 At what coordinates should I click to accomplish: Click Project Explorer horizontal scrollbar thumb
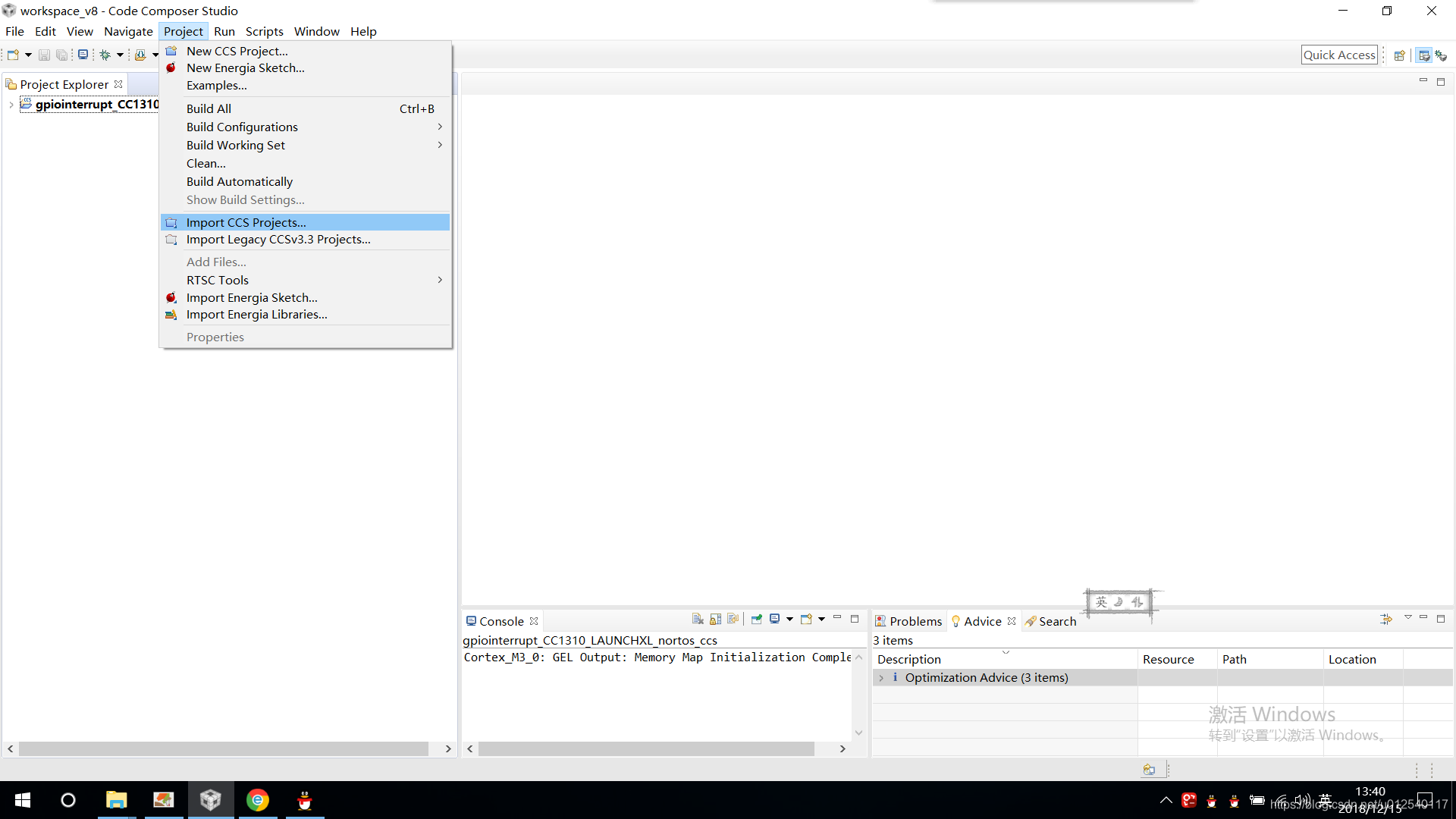pyautogui.click(x=224, y=748)
